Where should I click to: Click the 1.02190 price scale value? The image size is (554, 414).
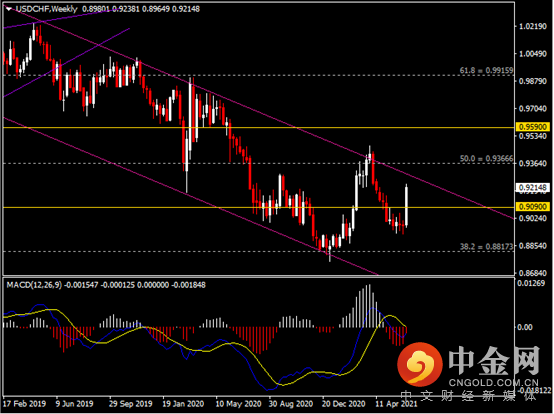[x=532, y=26]
